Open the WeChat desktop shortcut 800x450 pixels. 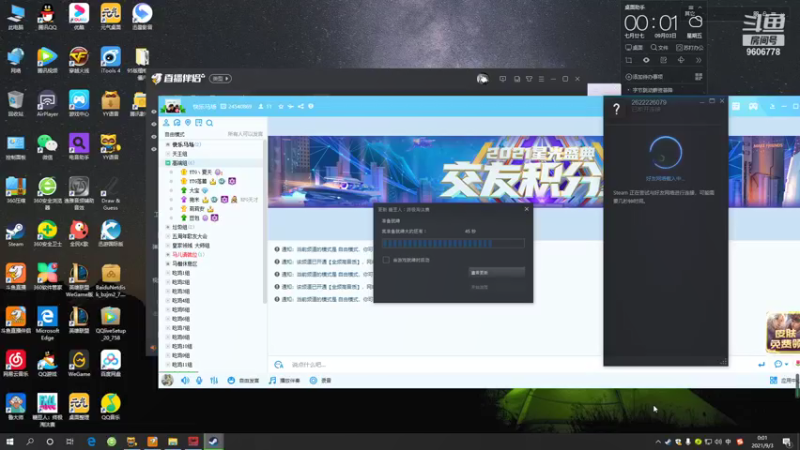47,147
